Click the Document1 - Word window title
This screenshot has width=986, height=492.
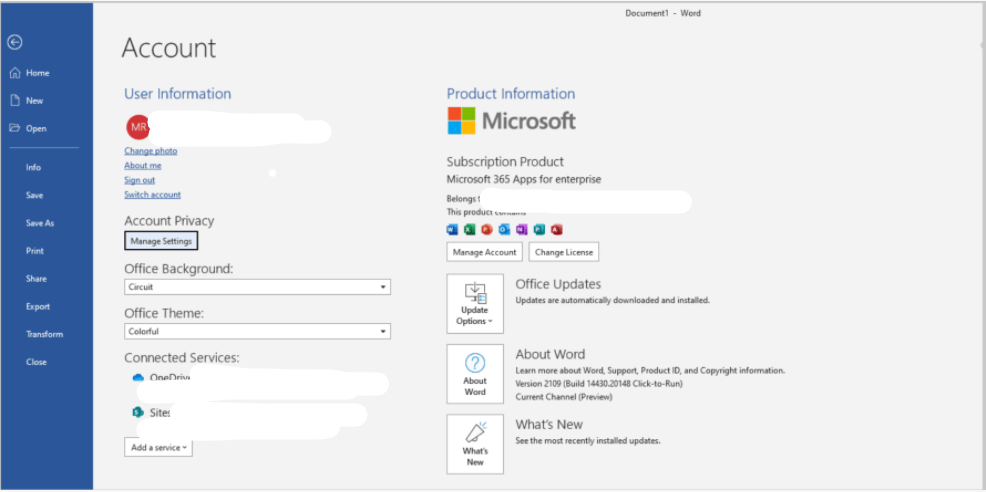(x=663, y=13)
